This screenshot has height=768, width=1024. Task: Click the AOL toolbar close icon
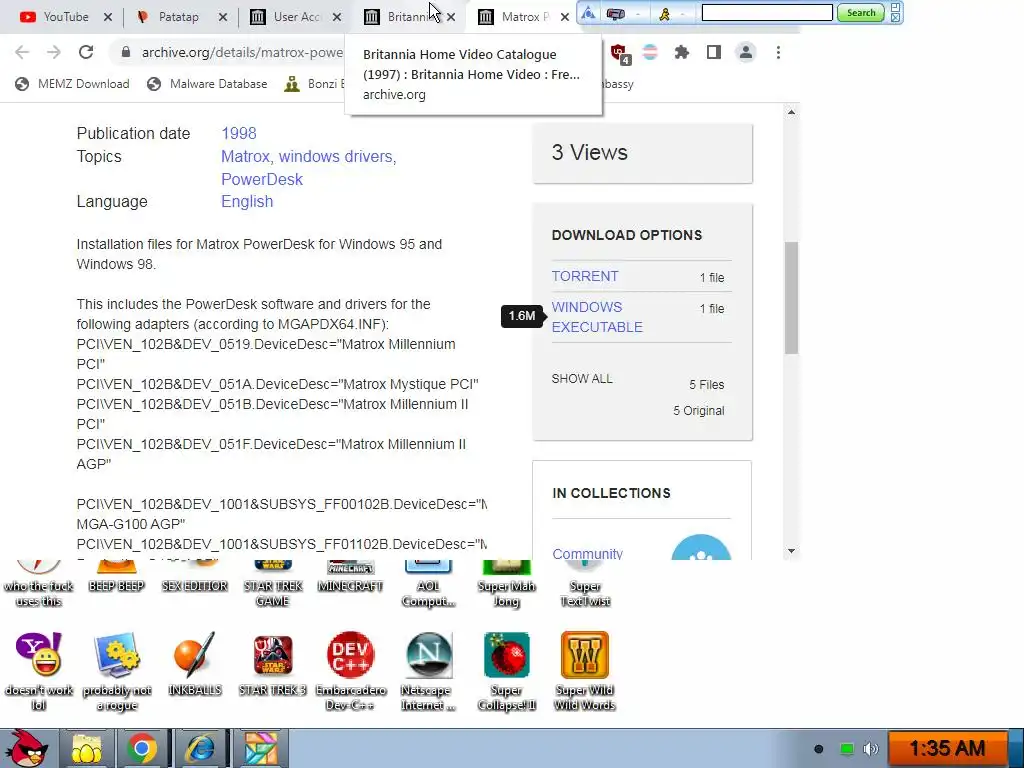[896, 18]
